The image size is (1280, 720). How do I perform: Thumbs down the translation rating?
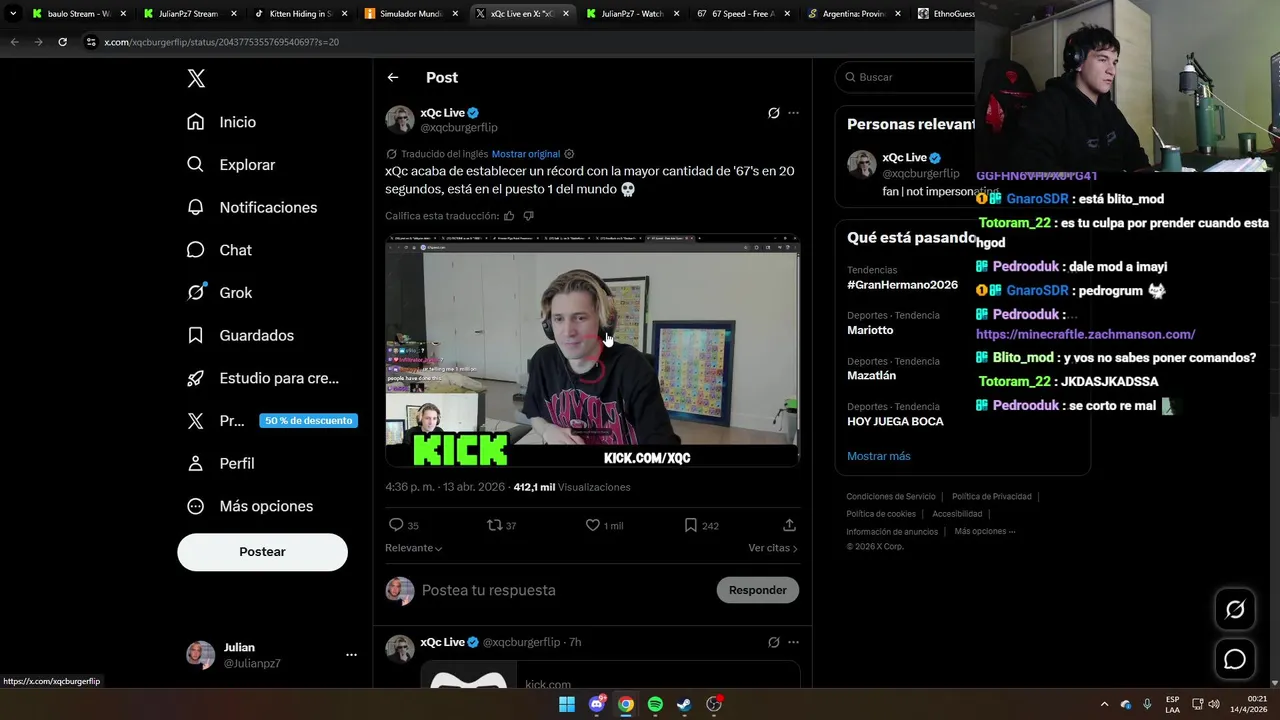(x=529, y=216)
